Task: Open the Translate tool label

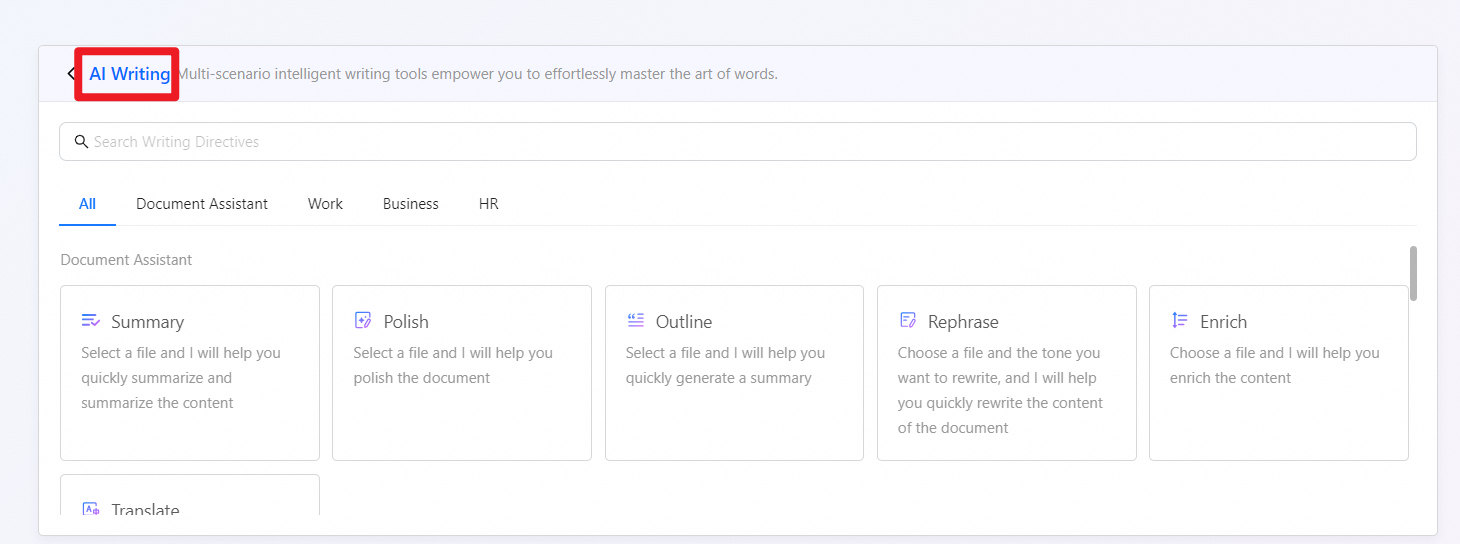Action: [145, 510]
